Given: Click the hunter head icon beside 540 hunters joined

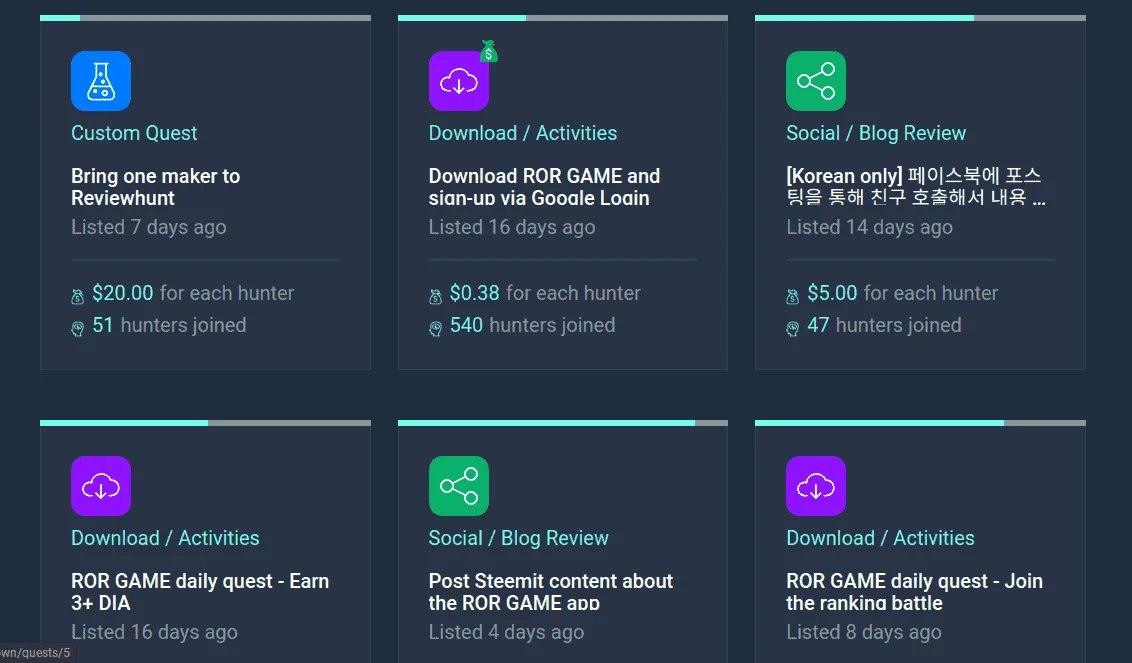Looking at the screenshot, I should click(435, 329).
